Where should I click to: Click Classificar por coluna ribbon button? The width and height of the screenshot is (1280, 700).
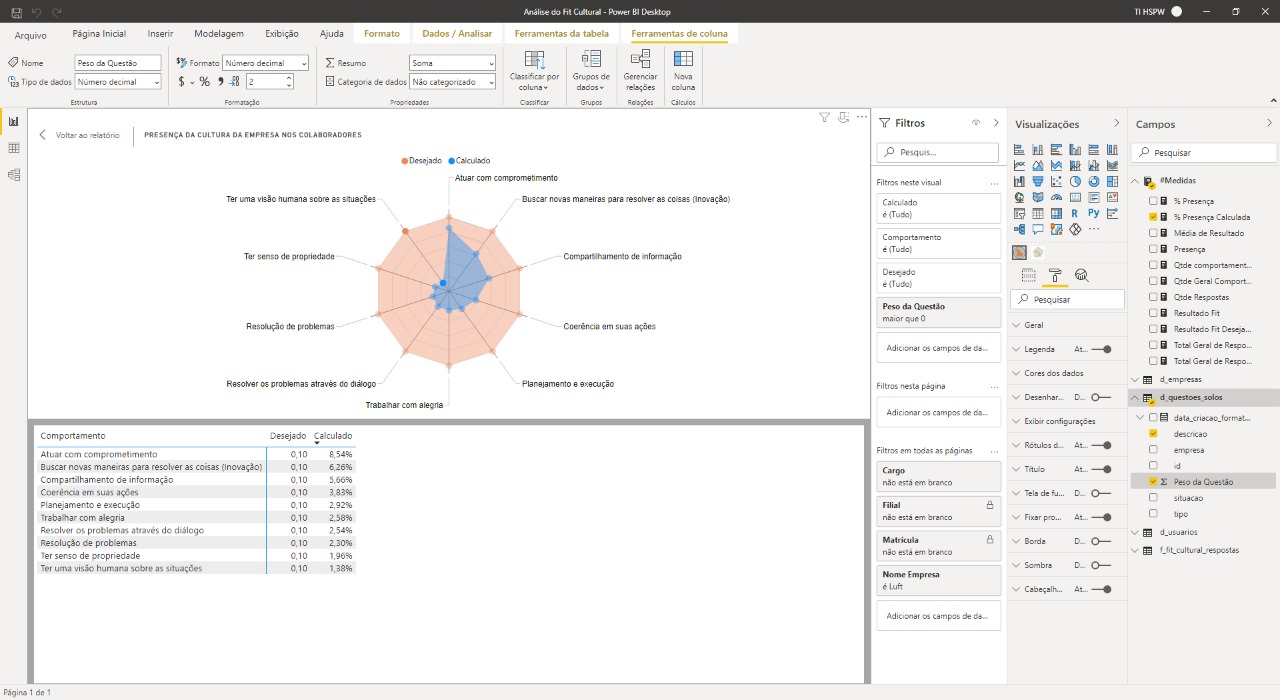pos(534,70)
